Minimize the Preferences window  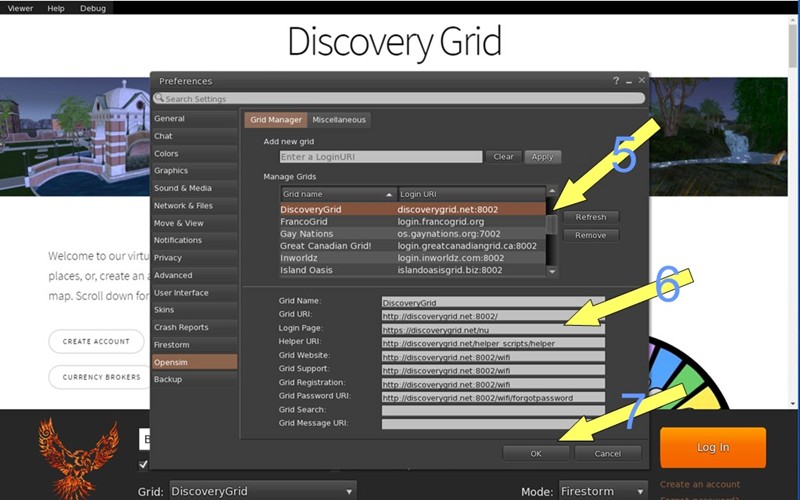(629, 81)
